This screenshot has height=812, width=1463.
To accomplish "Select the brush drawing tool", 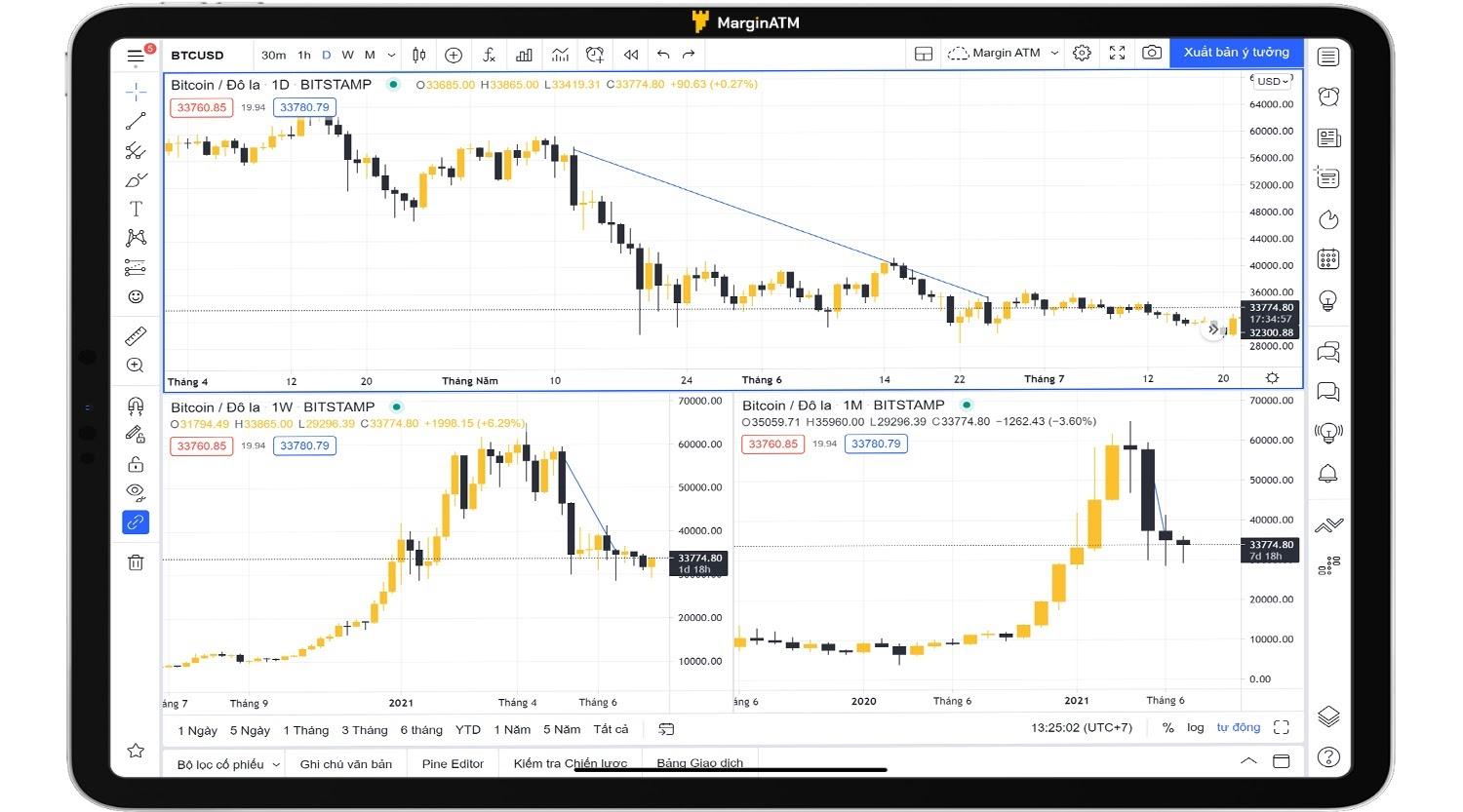I will coord(136,180).
